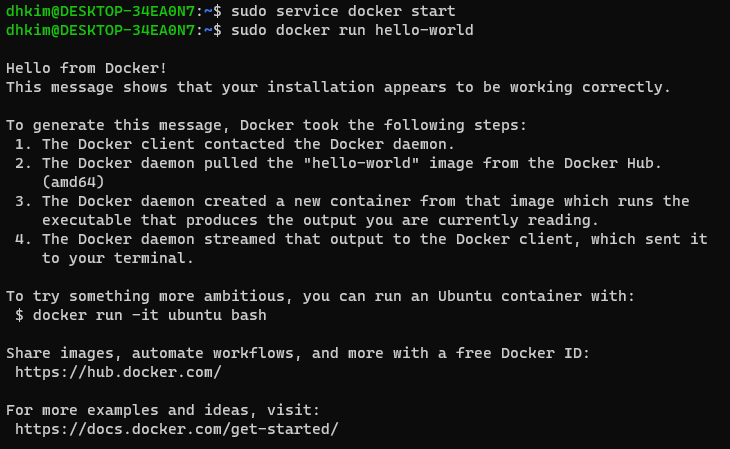
Task: Click 'Share images, automate workflows' line
Action: [298, 354]
